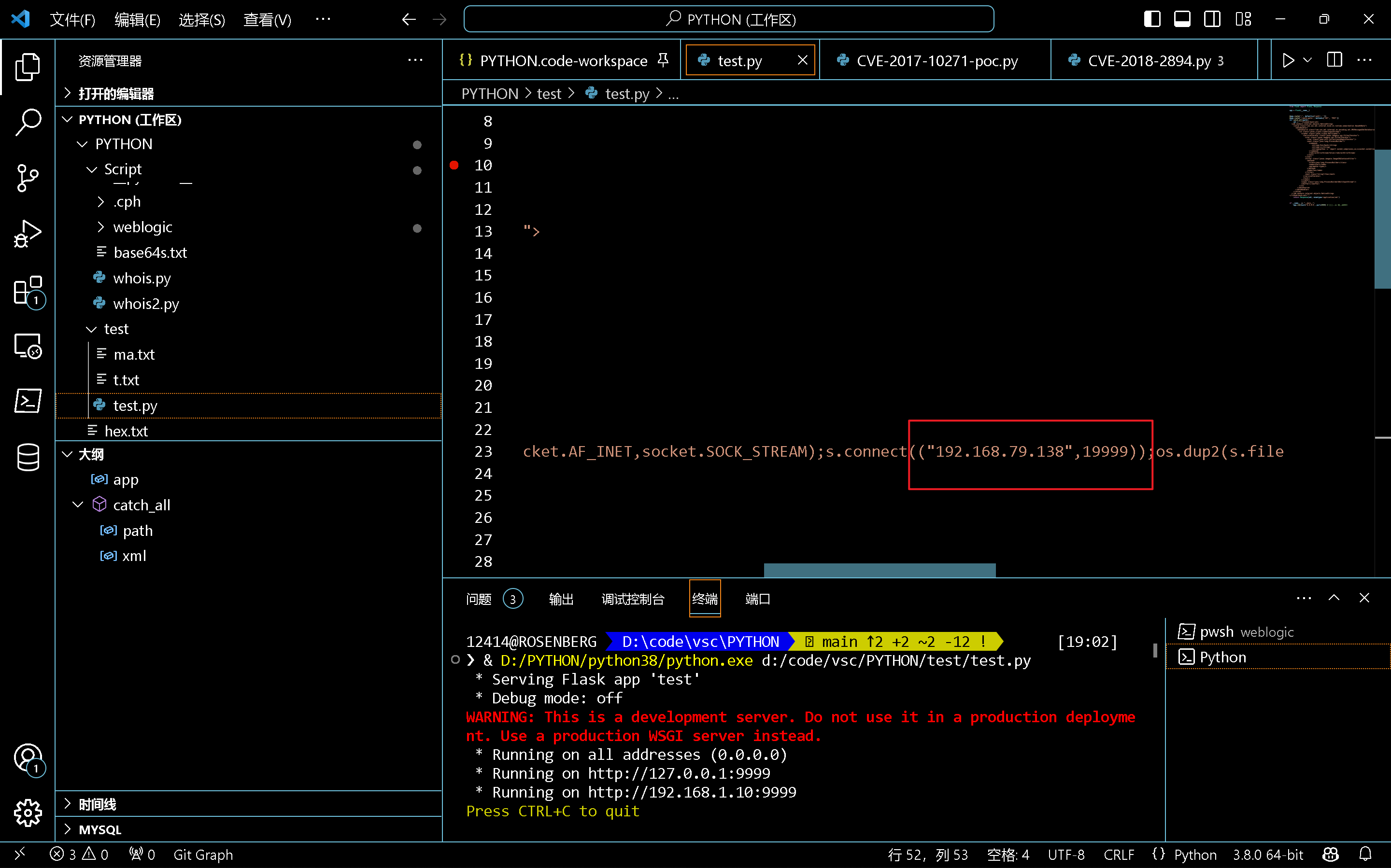Open the Database view in activity bar
Screen dimensions: 1391x868
(x=28, y=458)
